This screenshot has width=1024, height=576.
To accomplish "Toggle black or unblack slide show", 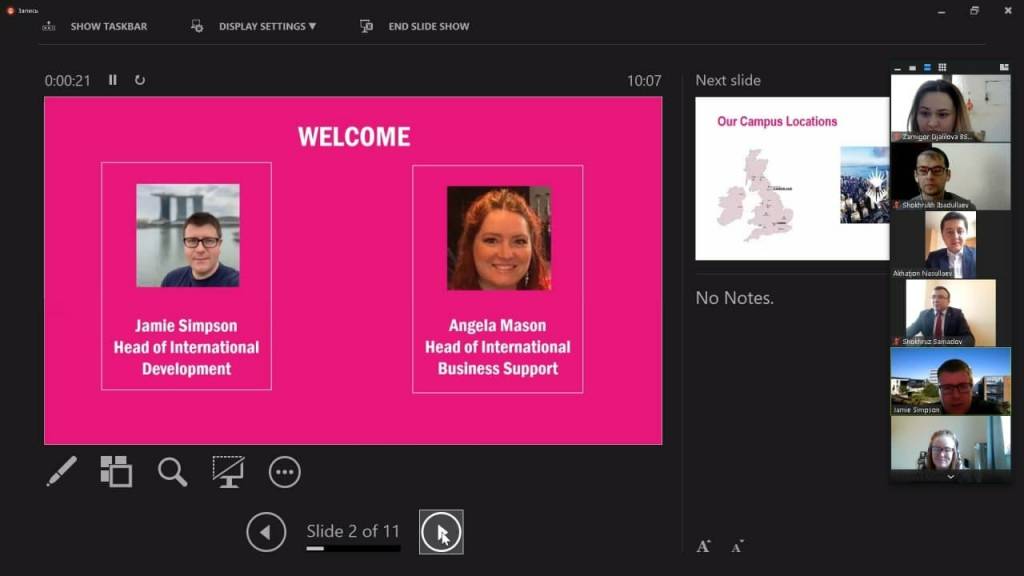I will click(228, 471).
